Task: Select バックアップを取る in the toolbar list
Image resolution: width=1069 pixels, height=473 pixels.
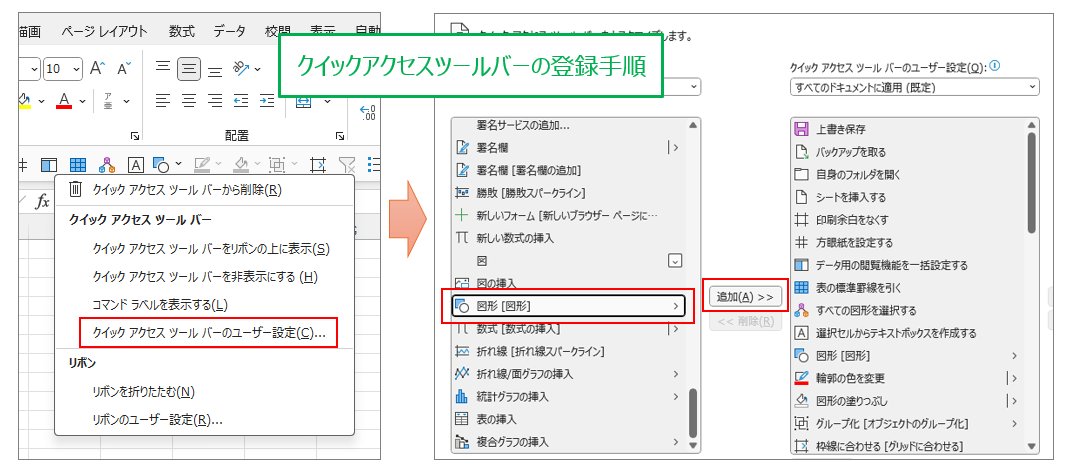Action: tap(908, 151)
